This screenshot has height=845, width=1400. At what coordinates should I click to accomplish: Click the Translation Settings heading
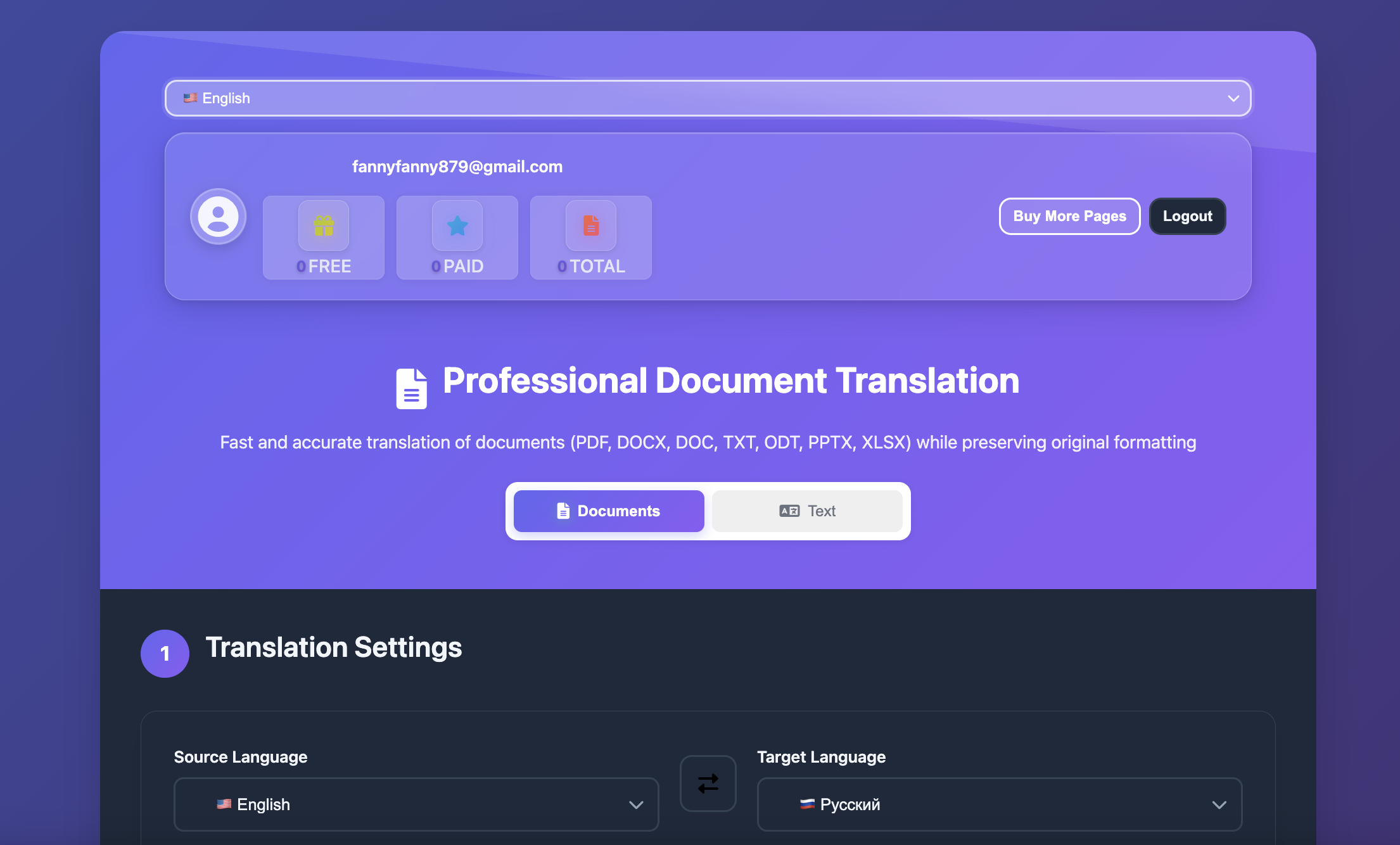(334, 647)
